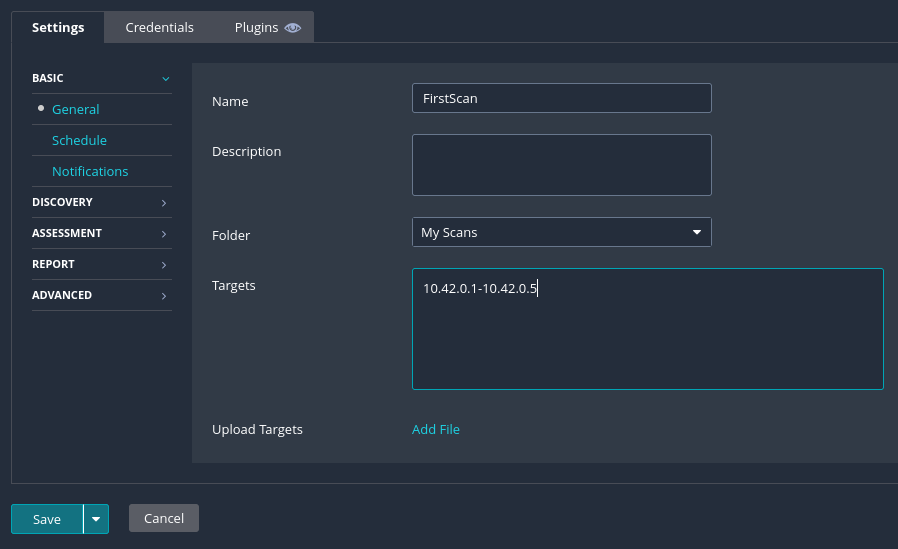Click the Name input field
The image size is (898, 549).
tap(561, 98)
